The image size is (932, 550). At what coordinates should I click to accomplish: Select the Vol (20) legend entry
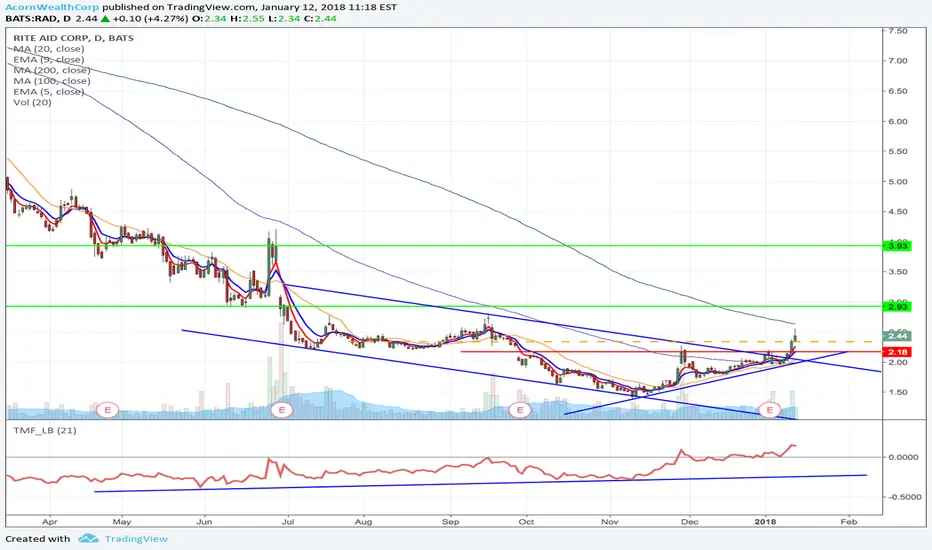point(32,102)
